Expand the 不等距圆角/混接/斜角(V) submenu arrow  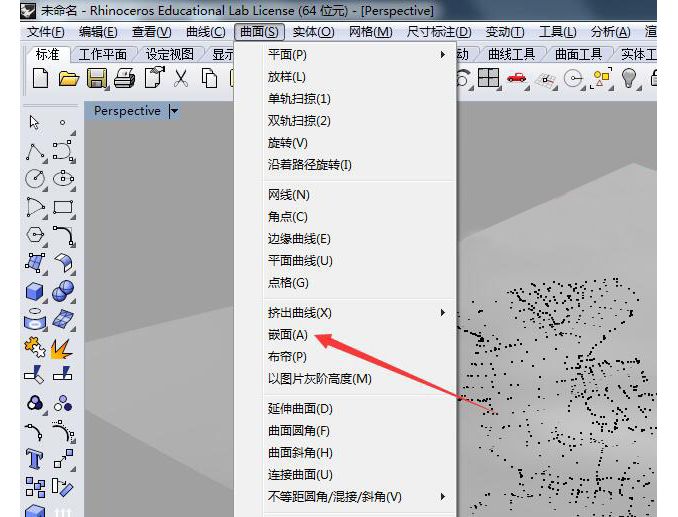tap(442, 496)
